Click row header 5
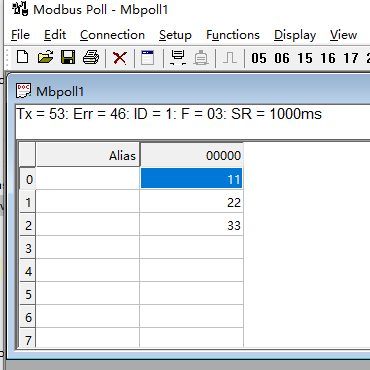Viewport: 370px width, 370px height. point(28,294)
